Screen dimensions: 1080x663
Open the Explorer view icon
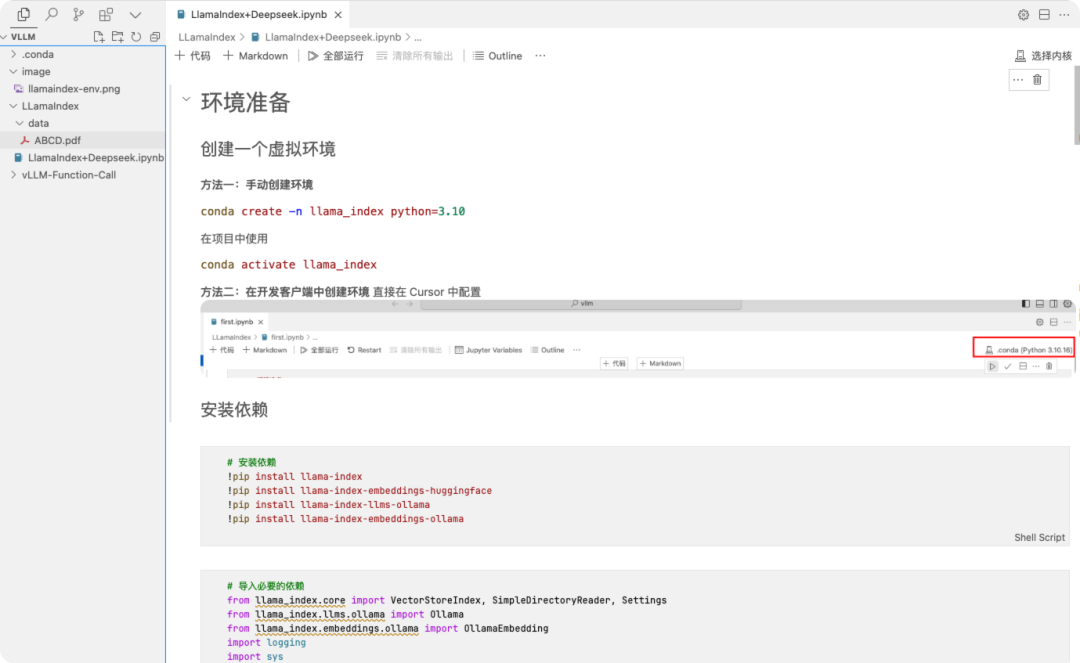pos(23,14)
